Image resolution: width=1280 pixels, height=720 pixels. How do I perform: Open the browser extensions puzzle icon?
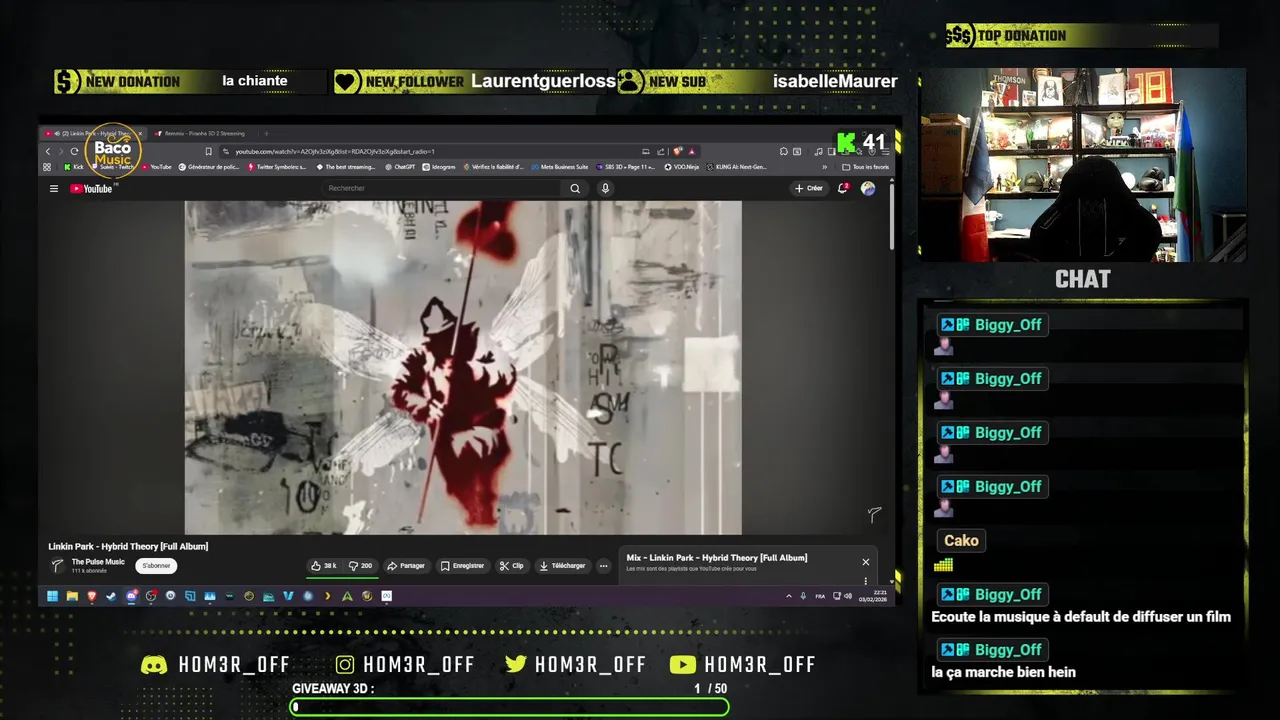click(x=784, y=151)
